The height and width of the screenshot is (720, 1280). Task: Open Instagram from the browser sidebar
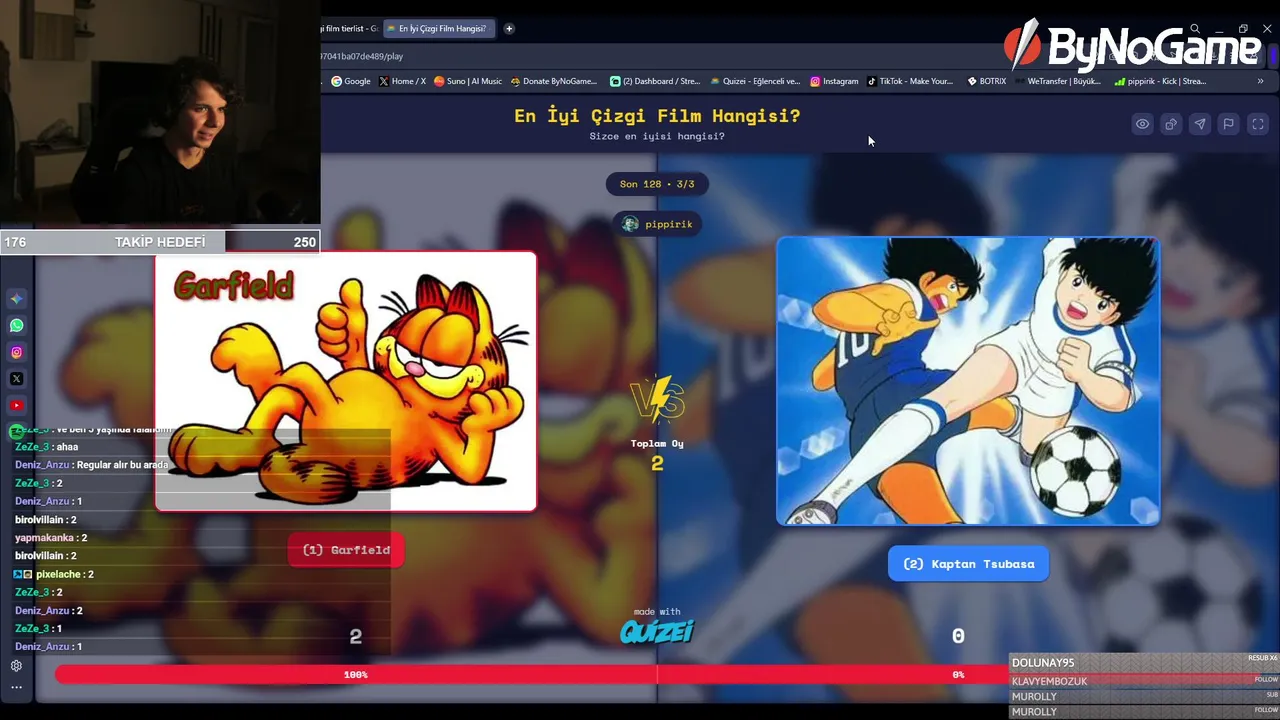pyautogui.click(x=16, y=352)
